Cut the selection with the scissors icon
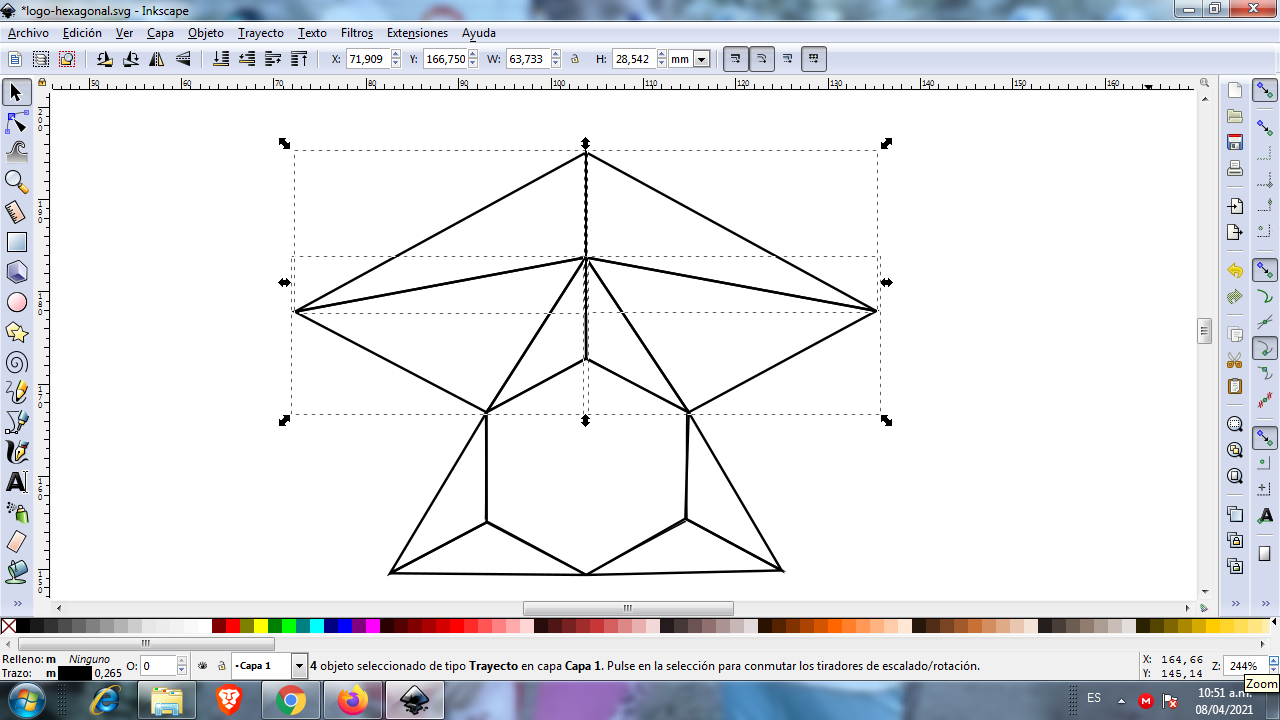 coord(1235,360)
